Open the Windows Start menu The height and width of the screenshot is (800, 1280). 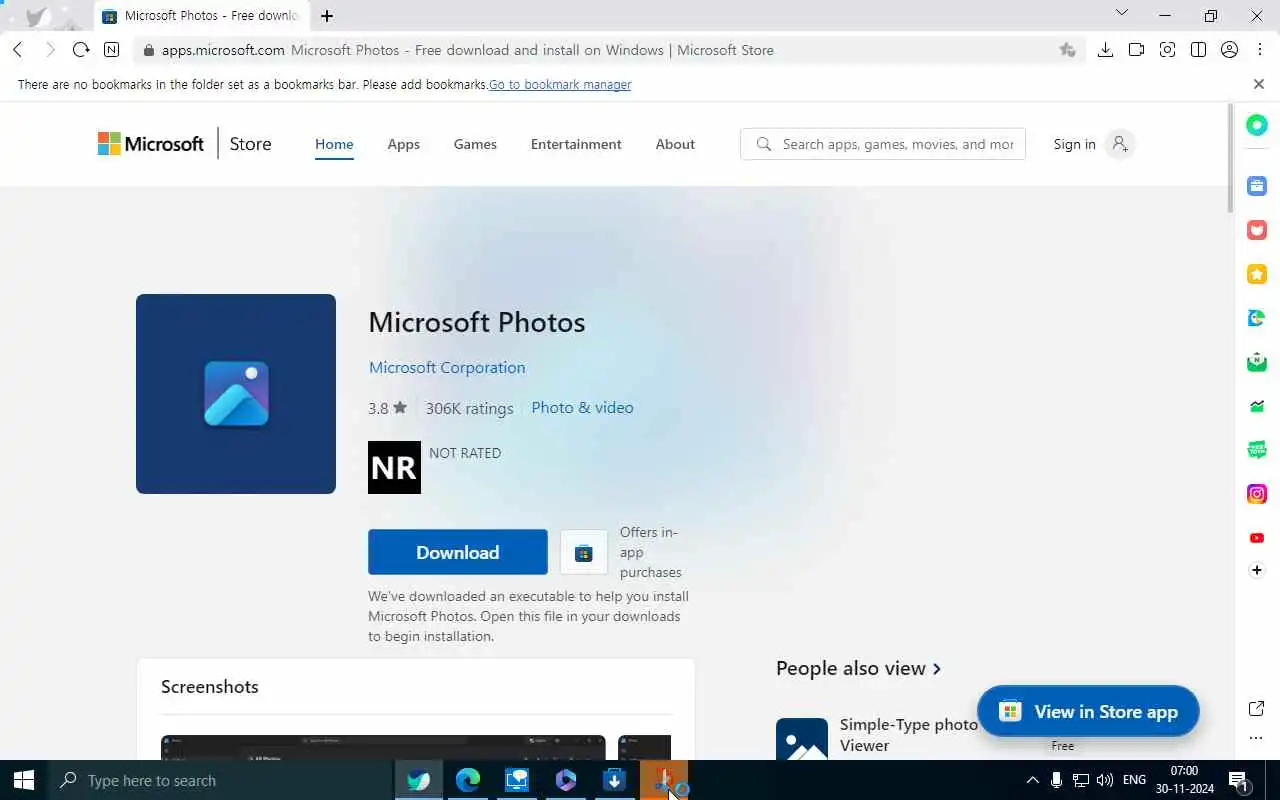click(24, 780)
